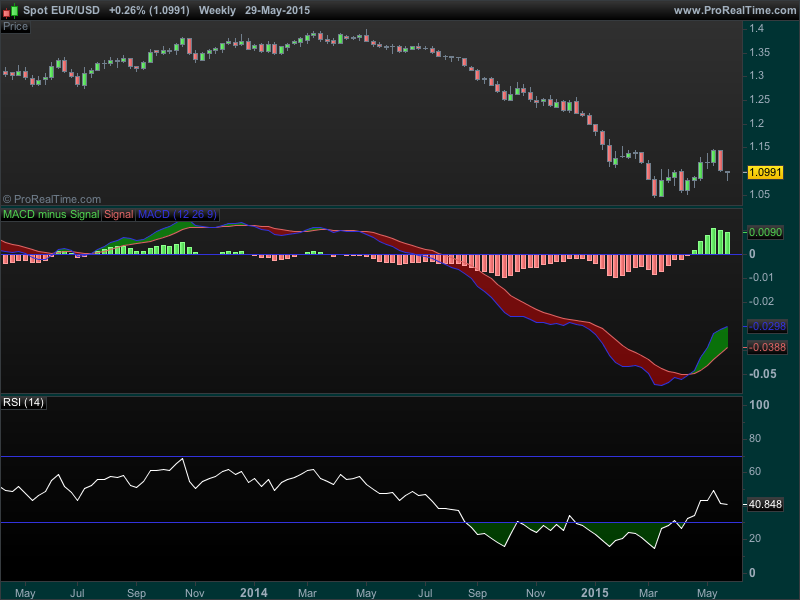
Task: Click the 29-May-2015 date in the header
Action: pyautogui.click(x=277, y=10)
